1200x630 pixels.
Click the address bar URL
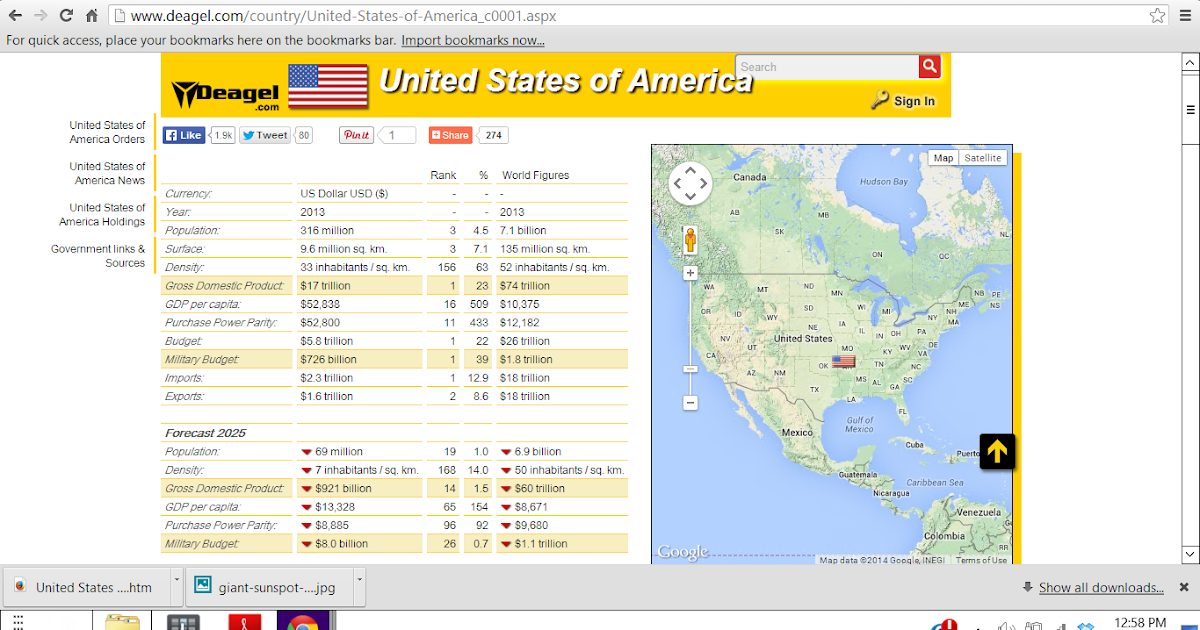(343, 16)
